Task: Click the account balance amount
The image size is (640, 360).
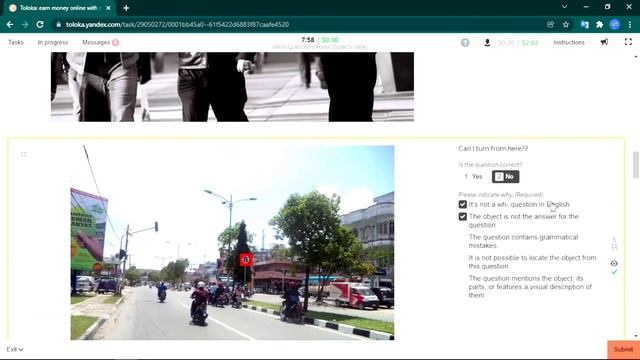Action: point(518,42)
